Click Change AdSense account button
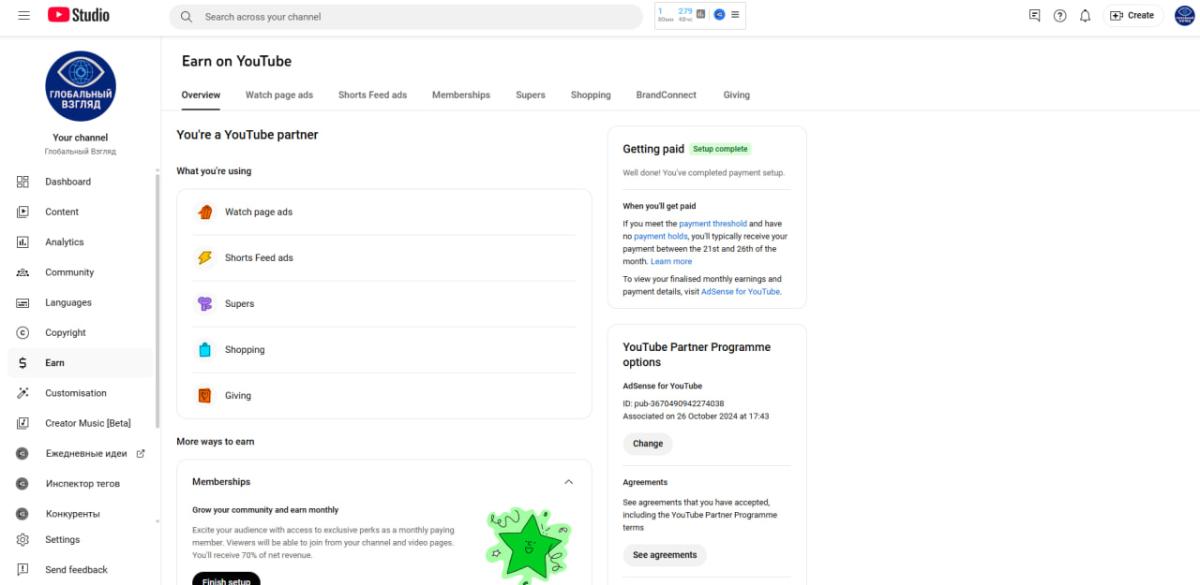 coord(648,444)
